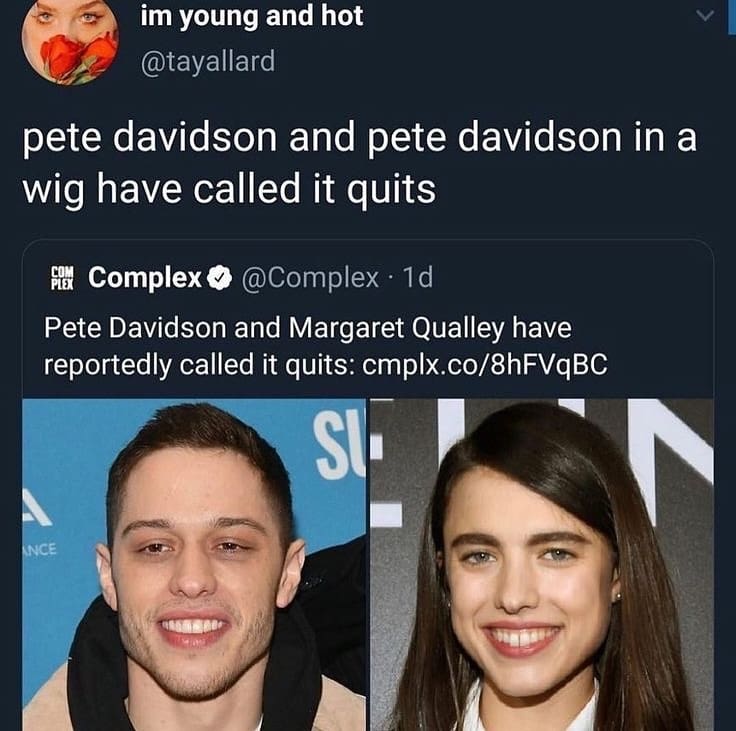This screenshot has height=731, width=736.
Task: Follow the cmplx.co/8hFVqBC link
Action: [485, 365]
